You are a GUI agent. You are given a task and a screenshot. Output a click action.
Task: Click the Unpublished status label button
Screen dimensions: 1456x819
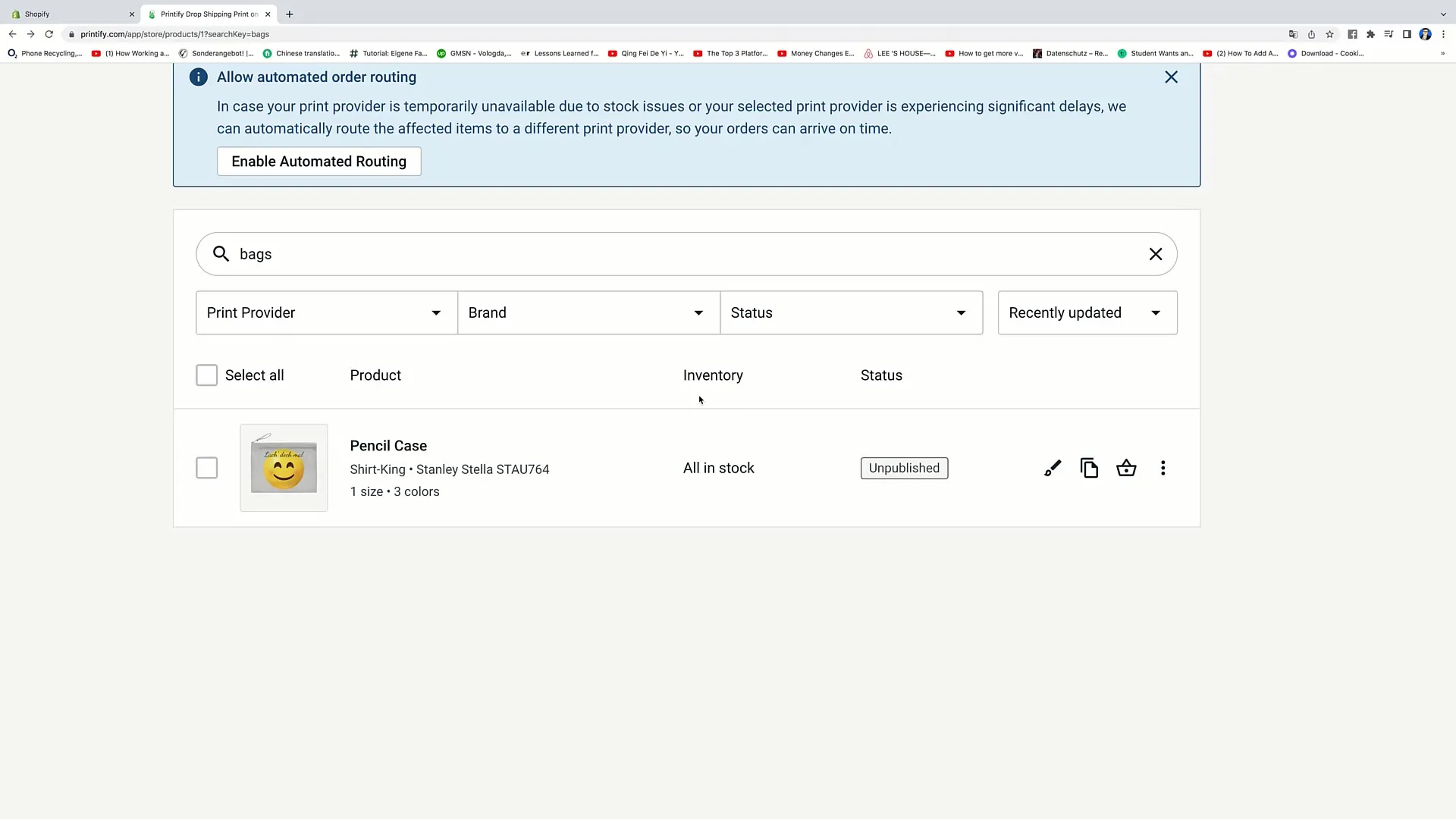click(905, 468)
